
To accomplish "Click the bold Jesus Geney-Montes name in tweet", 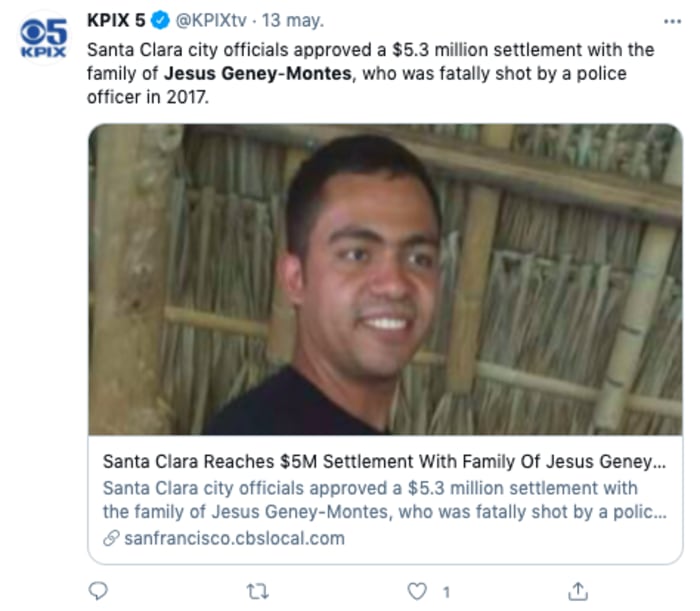I will (258, 73).
